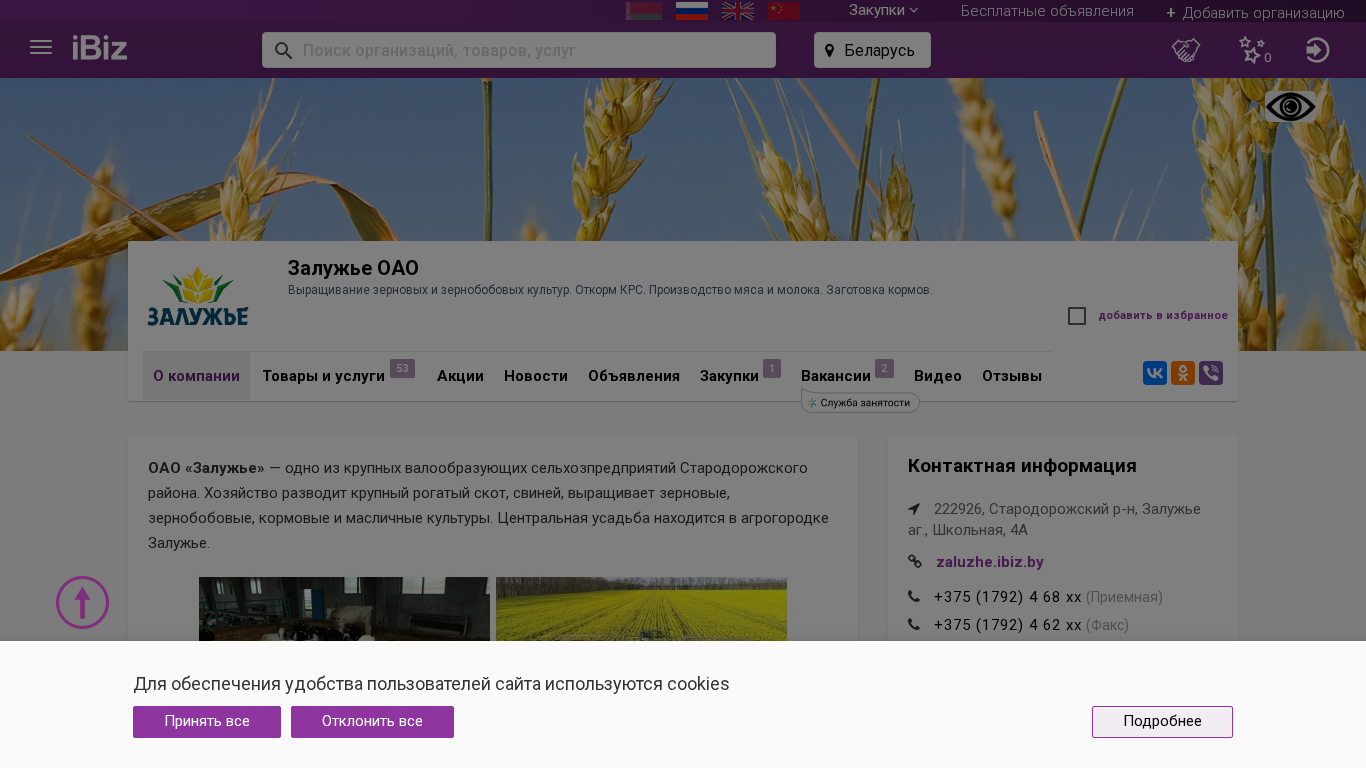Click the search magnifier icon
Image resolution: width=1366 pixels, height=768 pixels.
tap(283, 50)
